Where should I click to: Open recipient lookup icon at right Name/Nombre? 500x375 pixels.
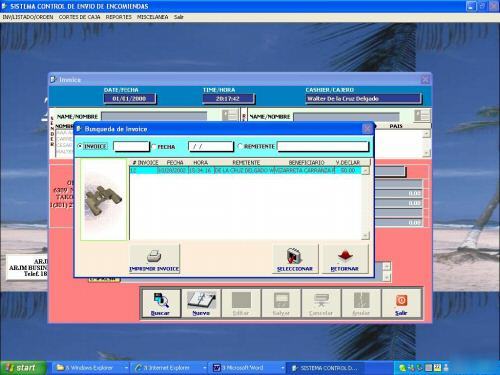coord(422,115)
